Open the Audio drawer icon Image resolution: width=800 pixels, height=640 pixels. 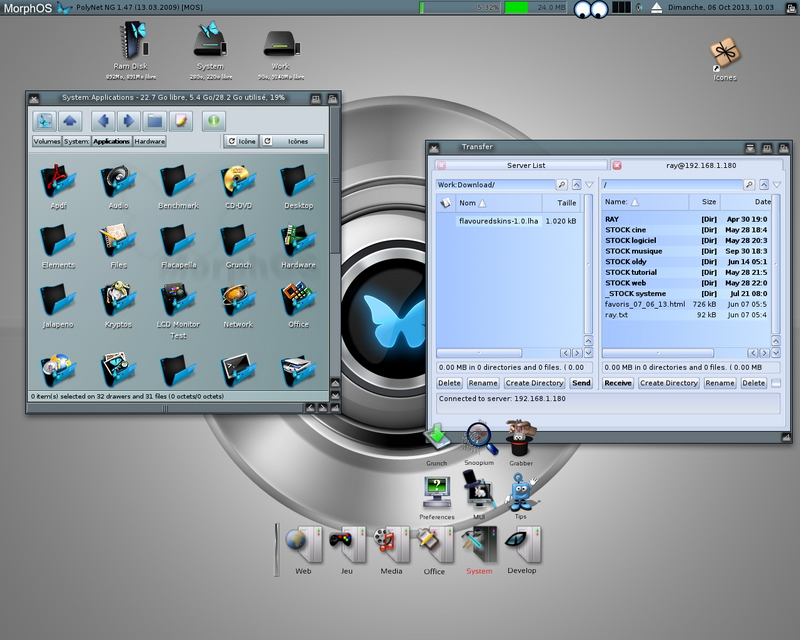118,182
